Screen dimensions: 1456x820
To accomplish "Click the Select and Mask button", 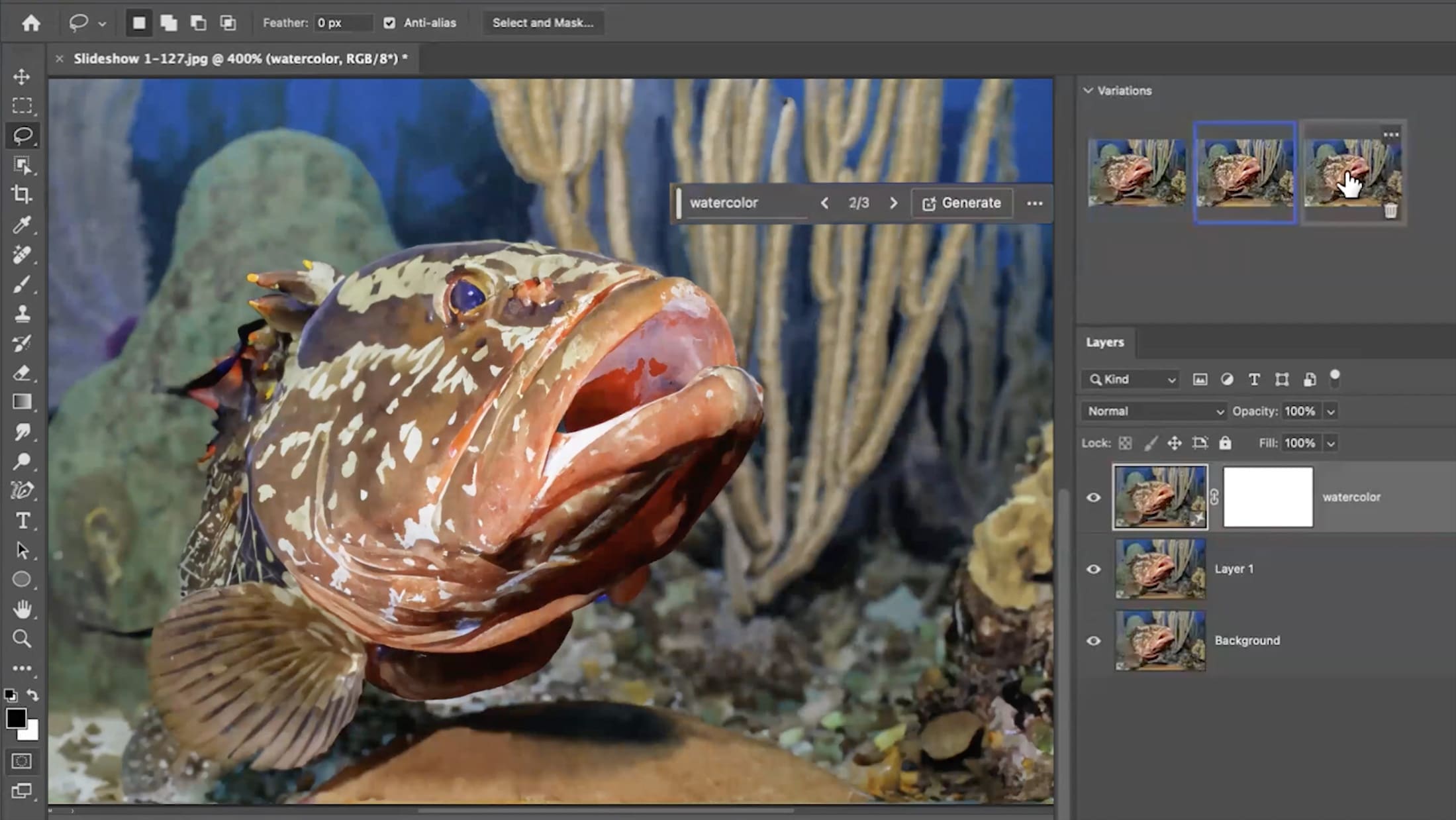I will 542,23.
